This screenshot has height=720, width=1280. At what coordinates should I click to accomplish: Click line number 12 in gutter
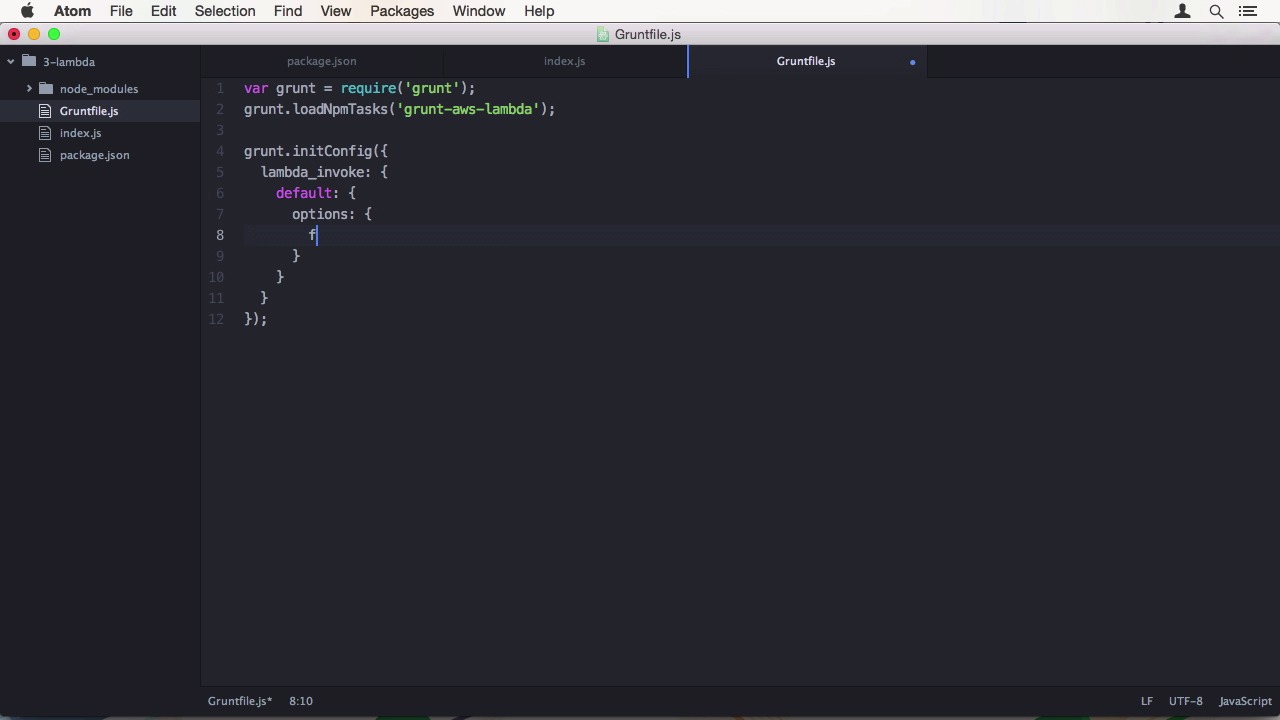[216, 319]
